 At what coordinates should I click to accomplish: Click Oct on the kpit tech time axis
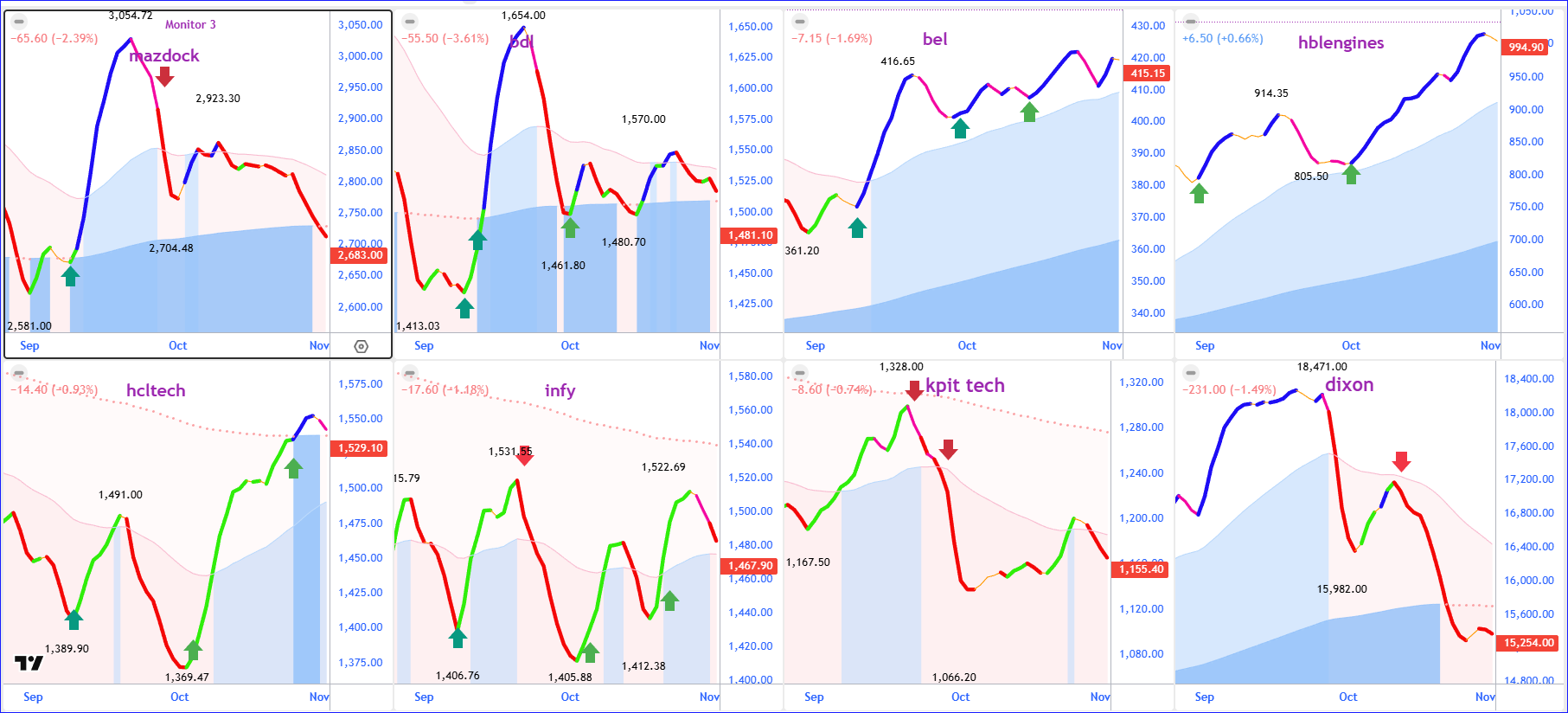tap(960, 697)
